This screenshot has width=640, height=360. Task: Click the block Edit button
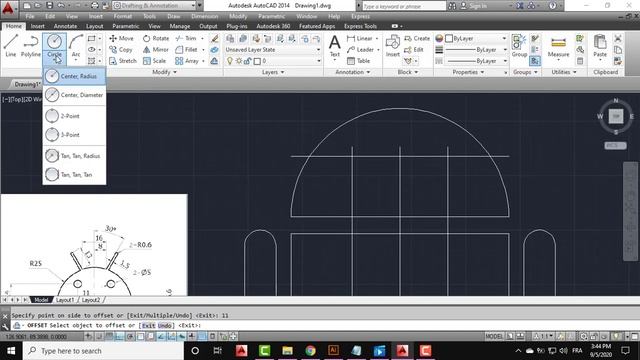pyautogui.click(x=414, y=49)
